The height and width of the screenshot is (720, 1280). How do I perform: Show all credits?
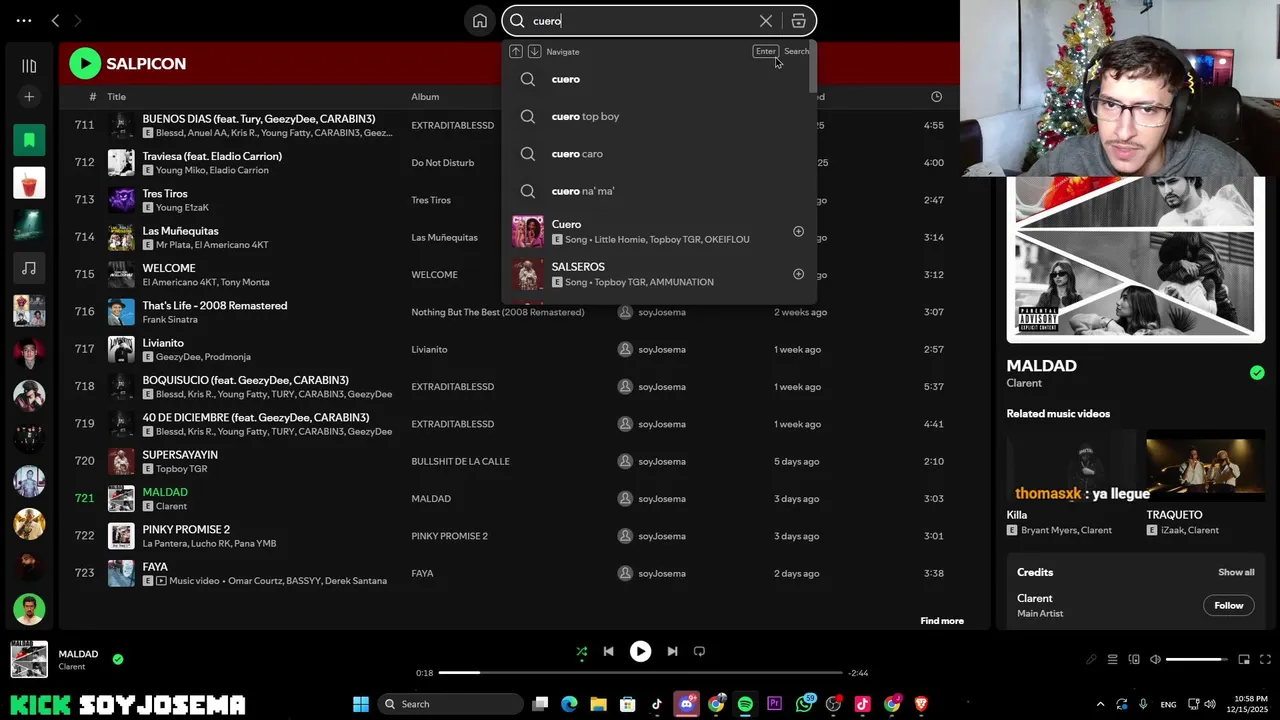[1236, 573]
